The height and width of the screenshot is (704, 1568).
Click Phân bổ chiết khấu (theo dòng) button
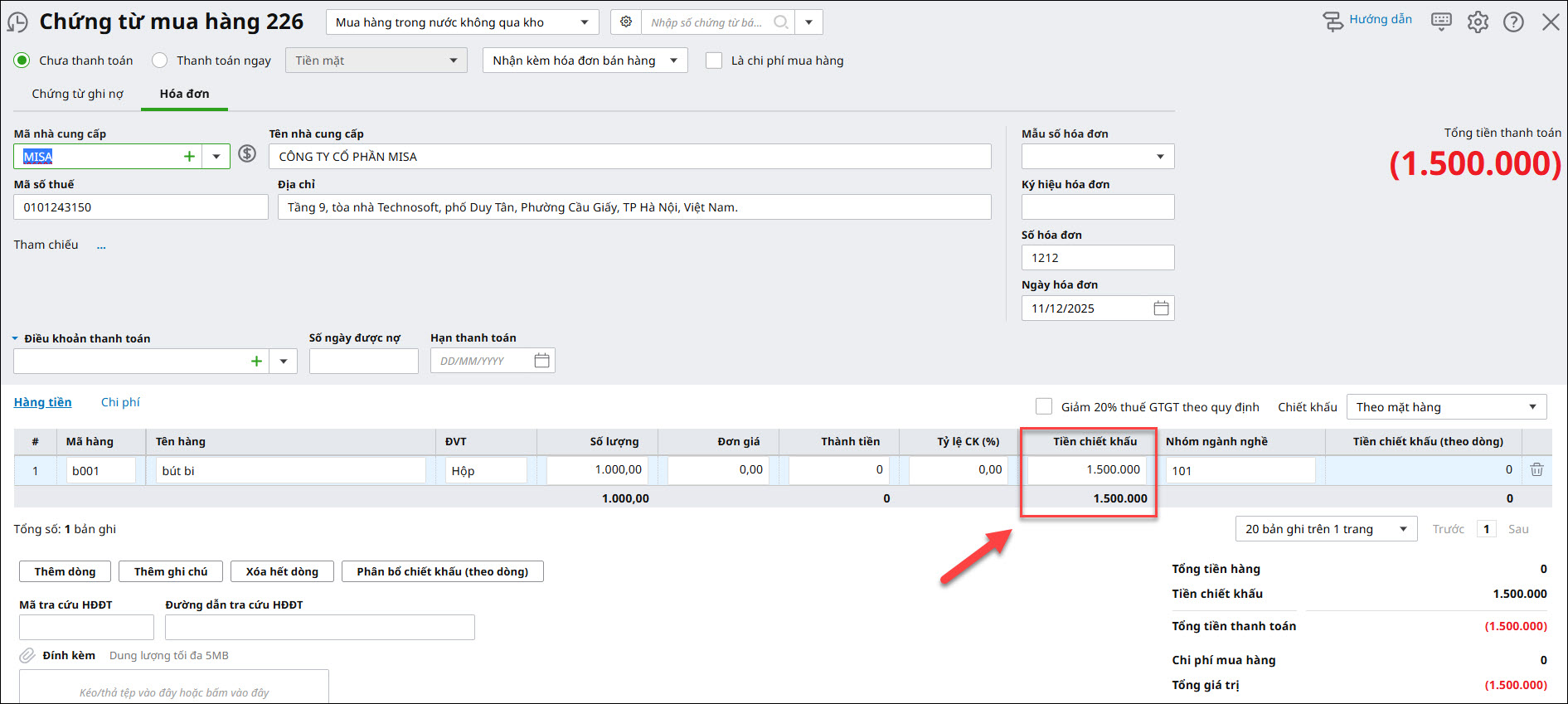(x=442, y=571)
